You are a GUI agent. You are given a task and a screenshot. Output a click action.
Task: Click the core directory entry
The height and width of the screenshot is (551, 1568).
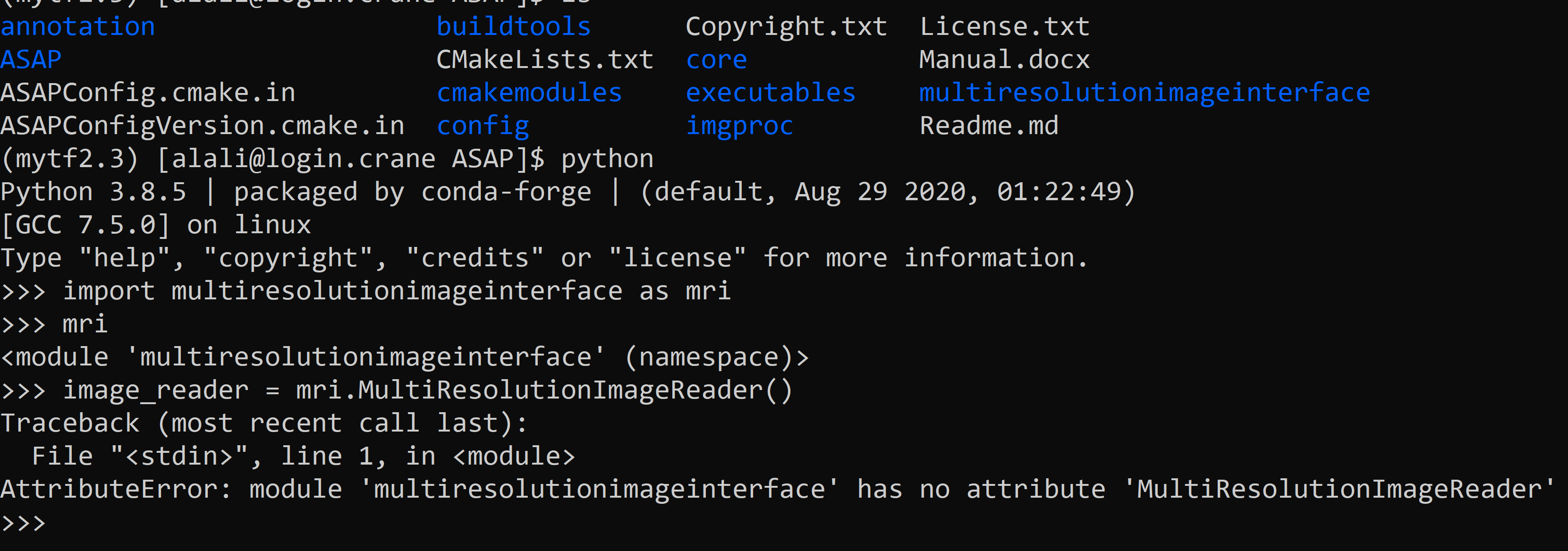tap(716, 59)
